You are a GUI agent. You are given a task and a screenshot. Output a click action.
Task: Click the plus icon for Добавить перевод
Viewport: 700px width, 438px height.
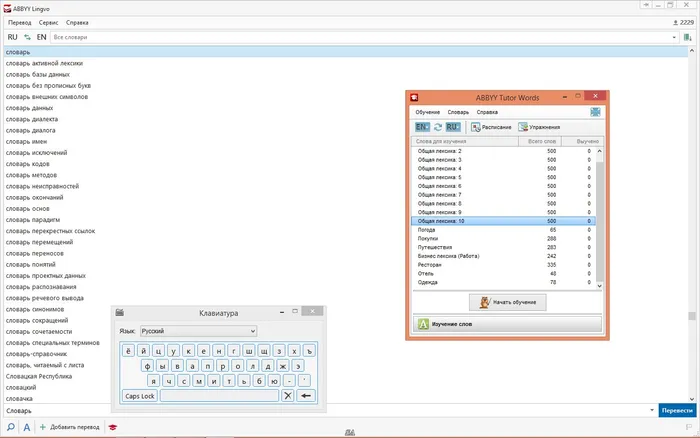click(43, 427)
